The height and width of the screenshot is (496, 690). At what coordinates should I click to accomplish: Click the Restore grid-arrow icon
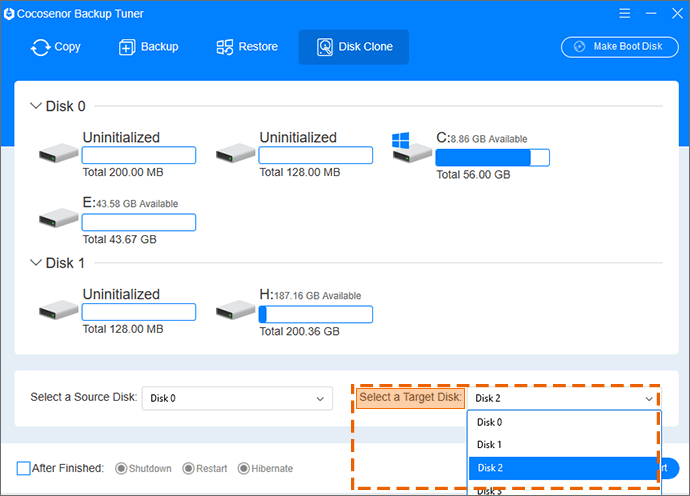coord(224,47)
